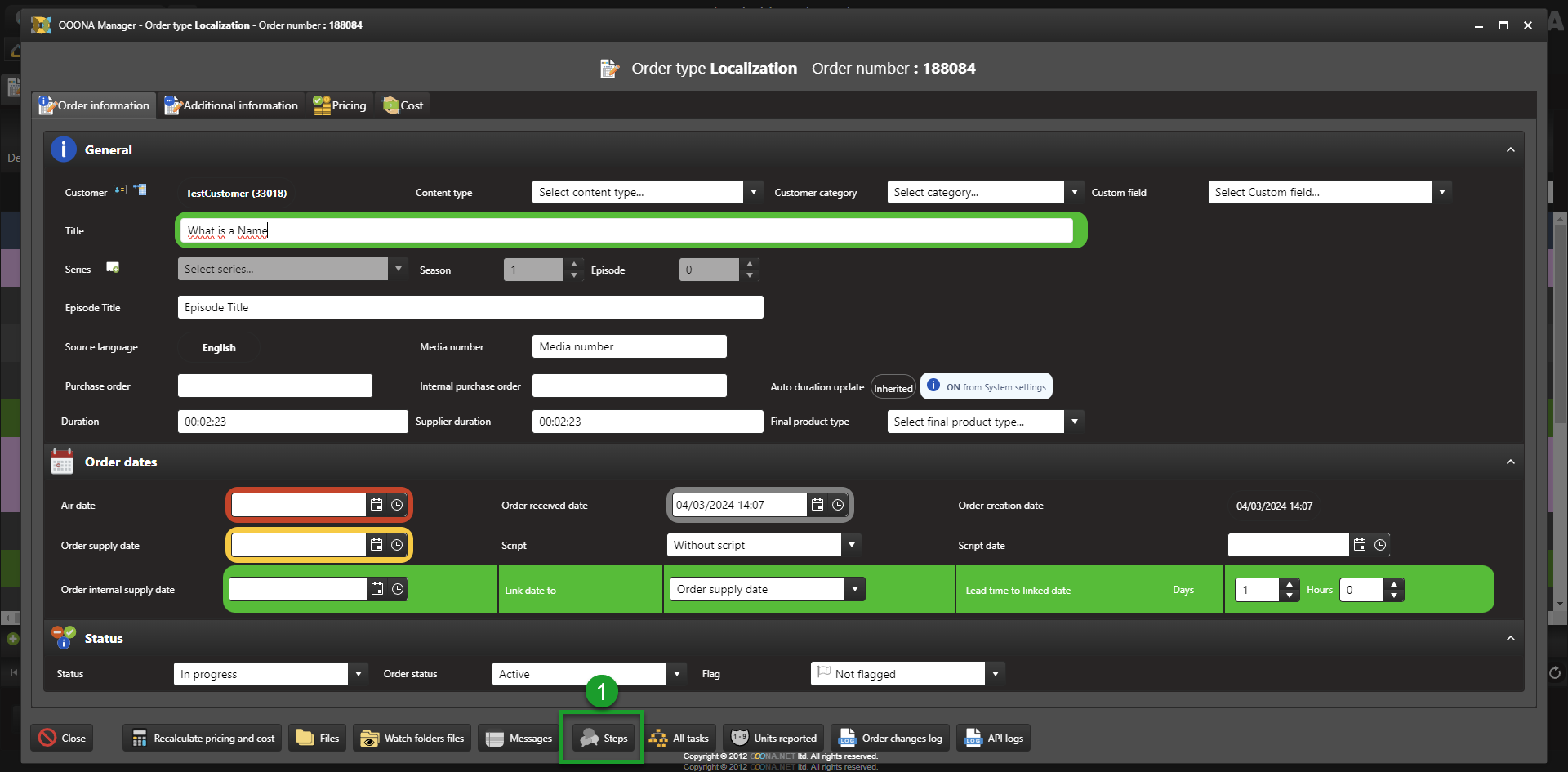Image resolution: width=1568 pixels, height=772 pixels.
Task: Open Content type dropdown
Action: pyautogui.click(x=753, y=192)
